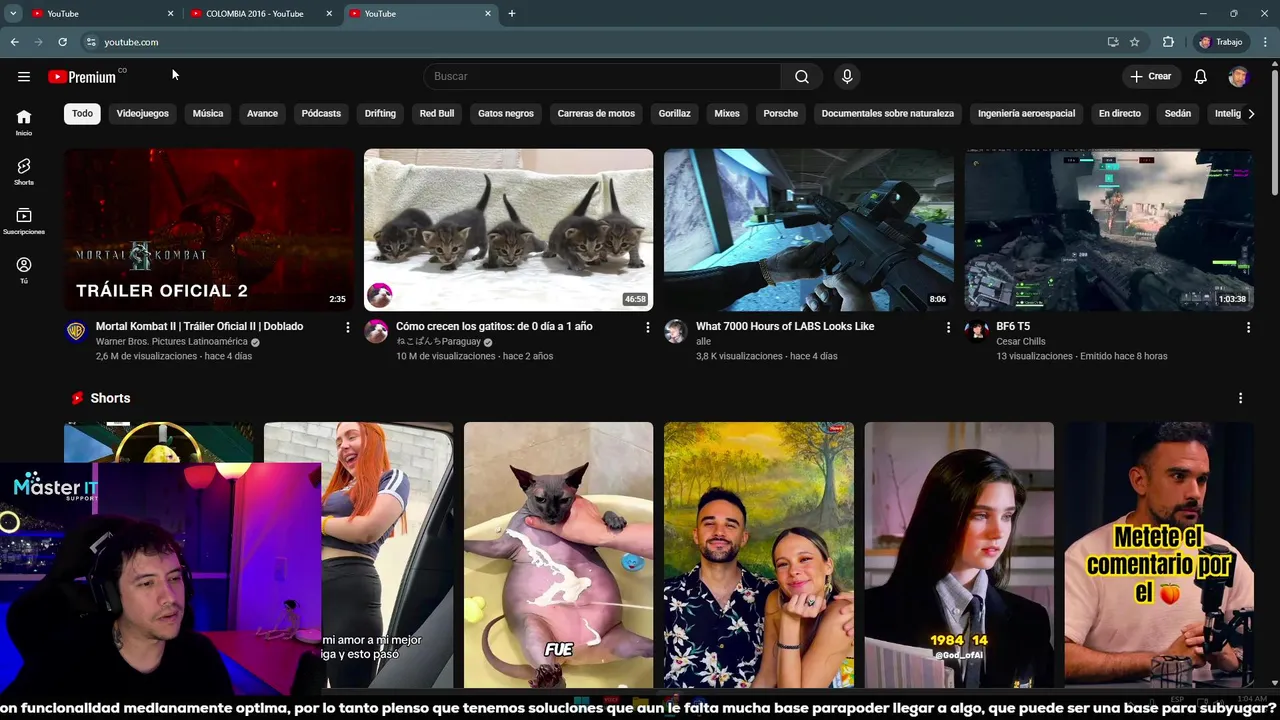Screen dimensions: 1280x720
Task: Open the sphynx cat bath Short
Action: pos(558,555)
